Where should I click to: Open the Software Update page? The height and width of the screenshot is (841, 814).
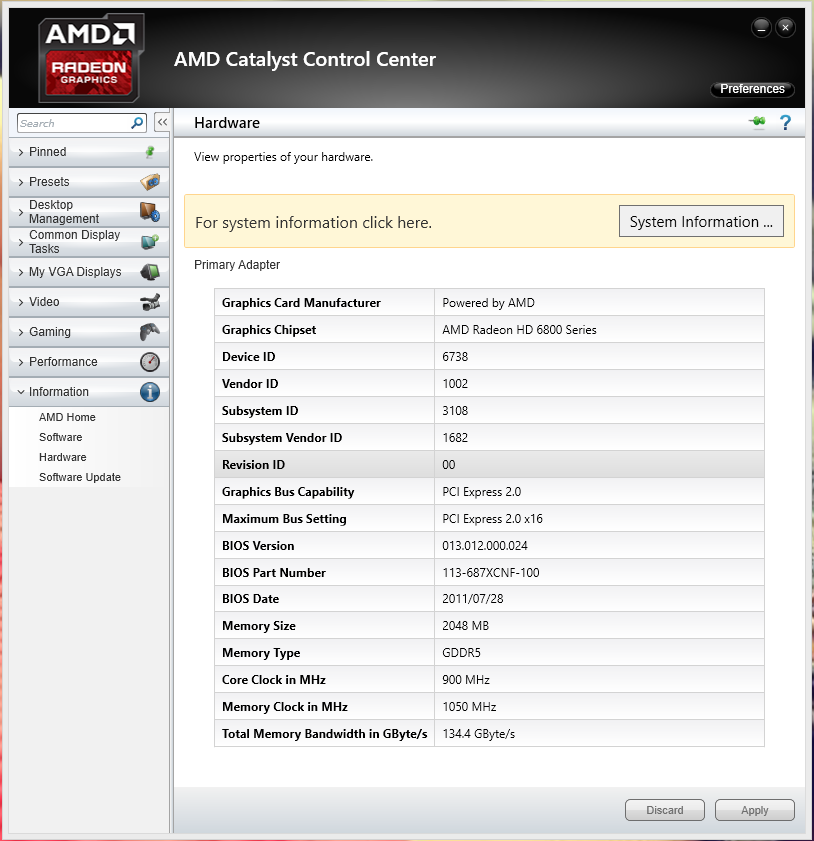tap(80, 477)
